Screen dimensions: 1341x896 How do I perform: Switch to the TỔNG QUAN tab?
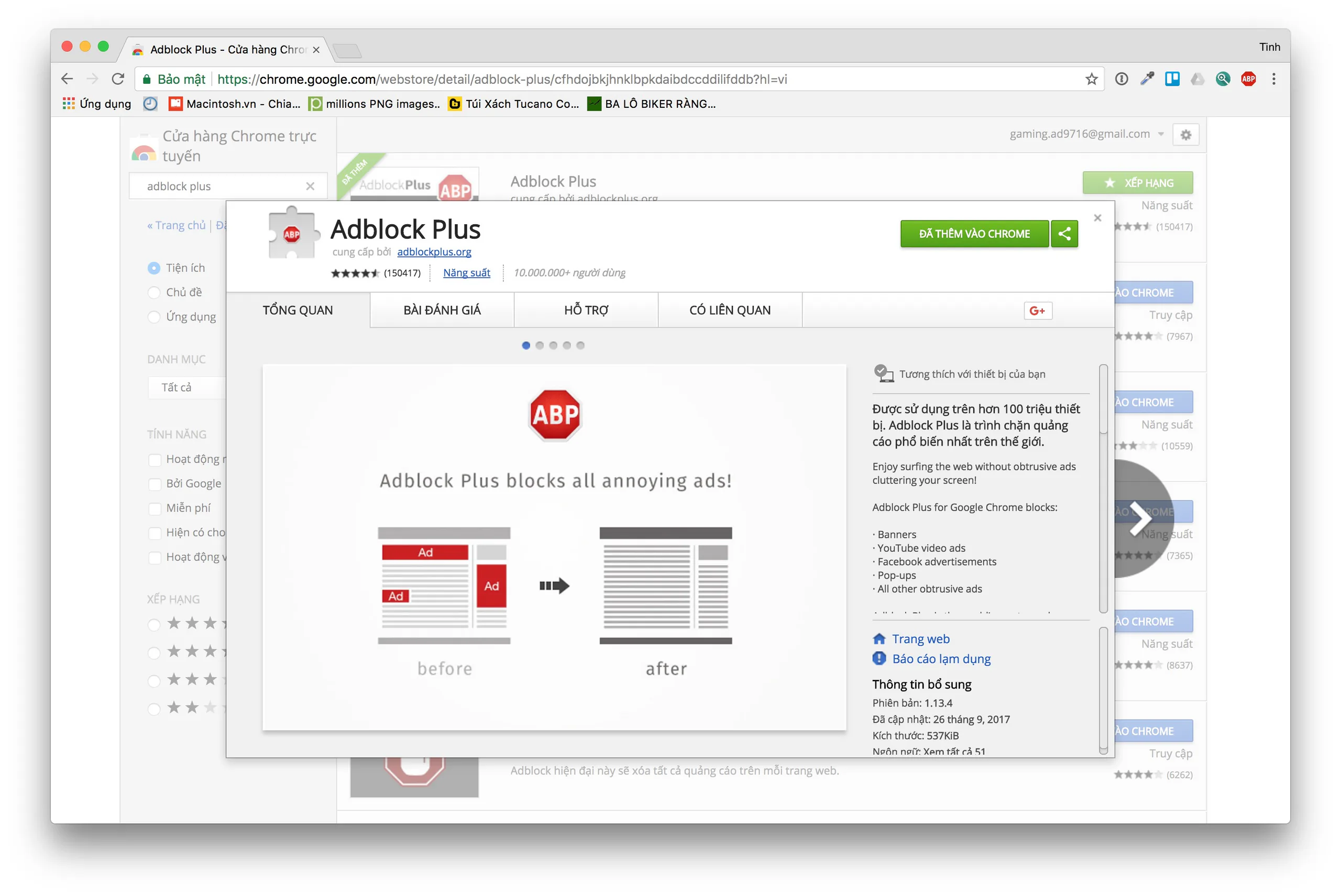(x=298, y=311)
